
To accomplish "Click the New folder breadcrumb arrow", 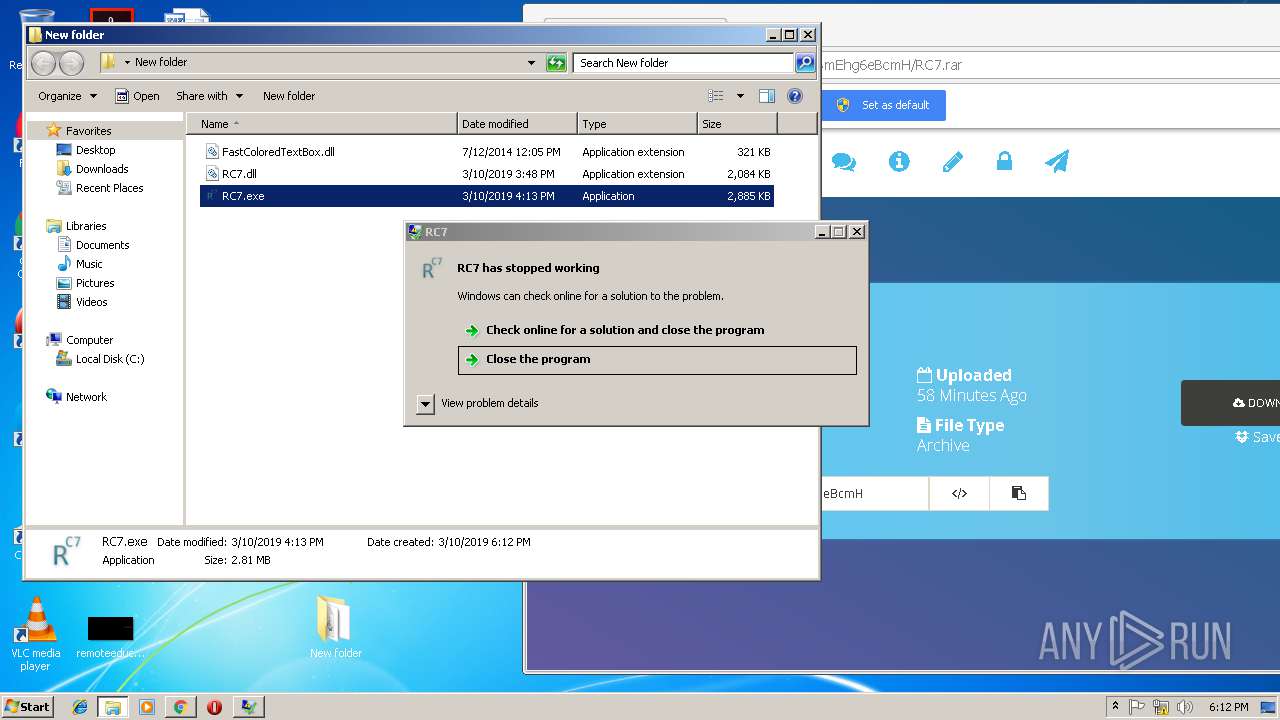I will [127, 62].
